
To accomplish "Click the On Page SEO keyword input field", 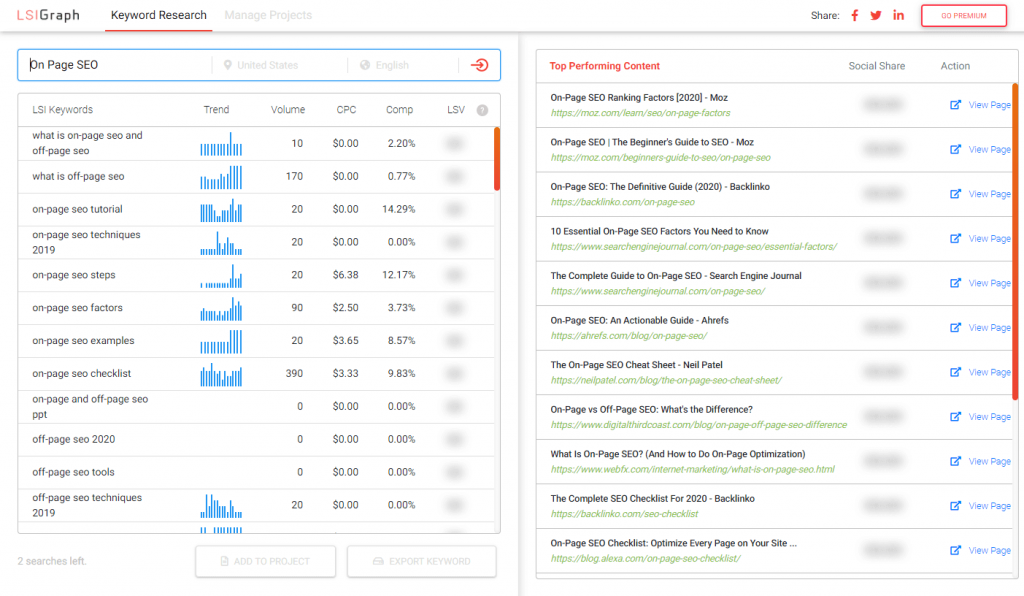I will tap(118, 65).
